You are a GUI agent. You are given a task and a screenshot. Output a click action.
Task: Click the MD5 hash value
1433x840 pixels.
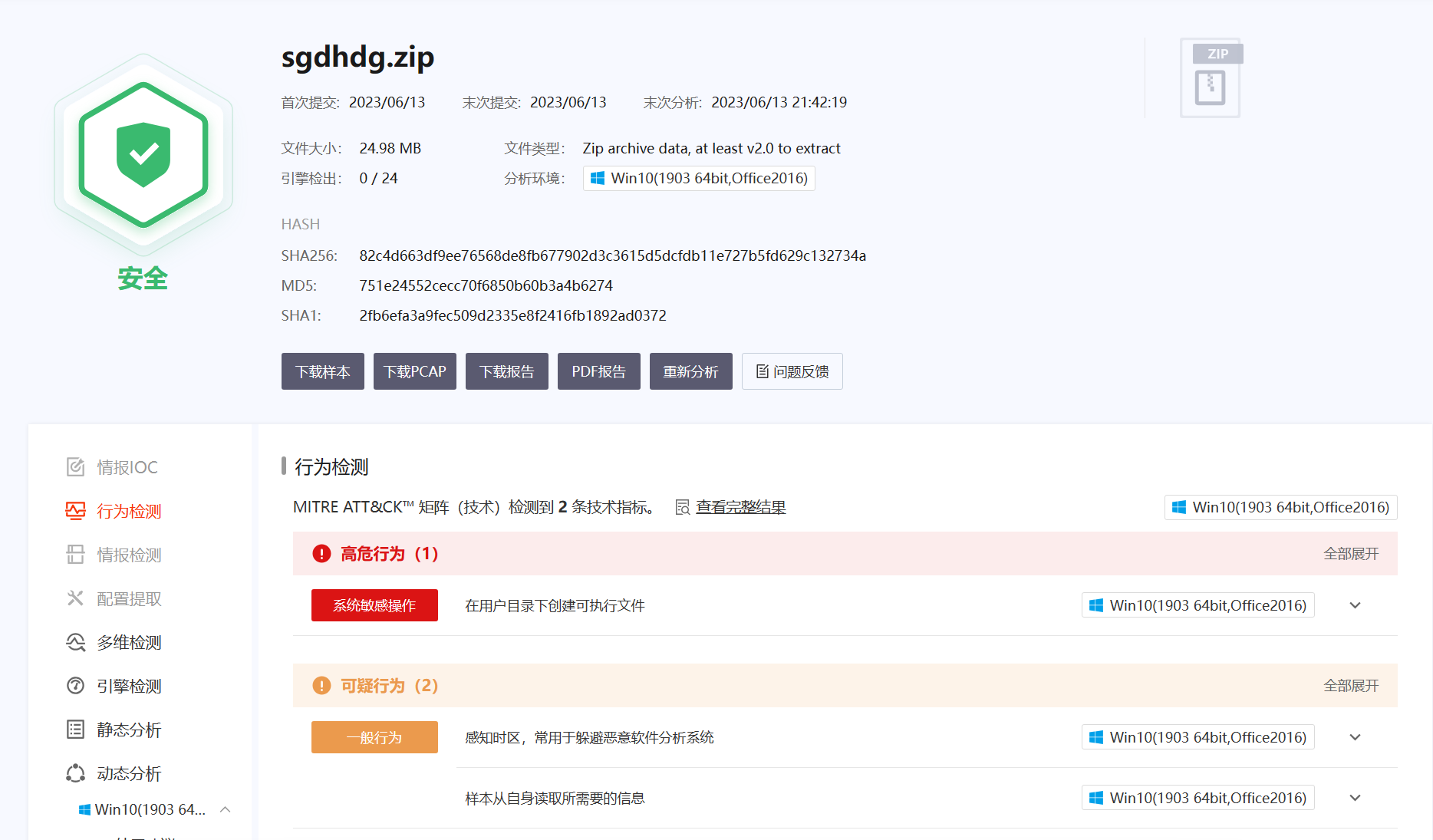486,285
